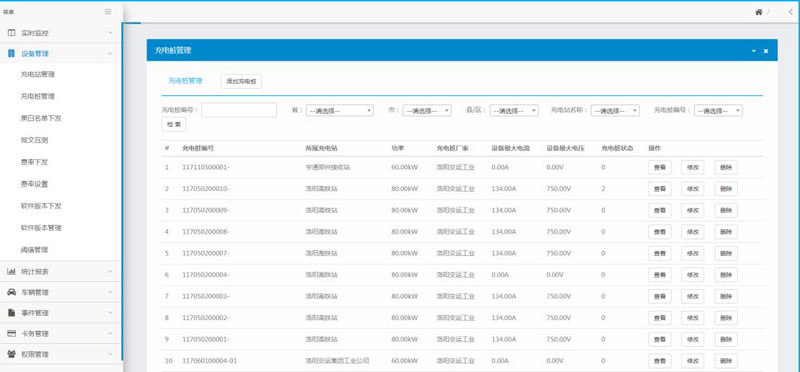Click the hamburger menu icon in sidebar header
The width and height of the screenshot is (800, 372).
click(x=108, y=12)
